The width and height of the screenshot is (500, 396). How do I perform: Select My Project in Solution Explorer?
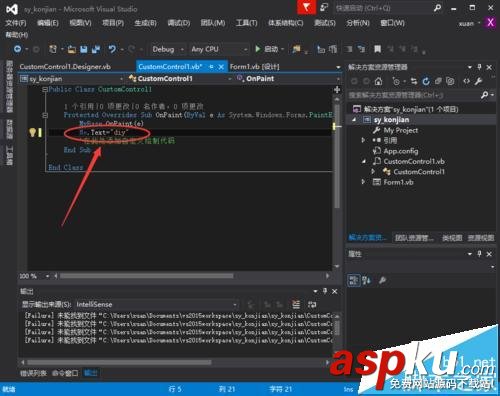click(400, 130)
